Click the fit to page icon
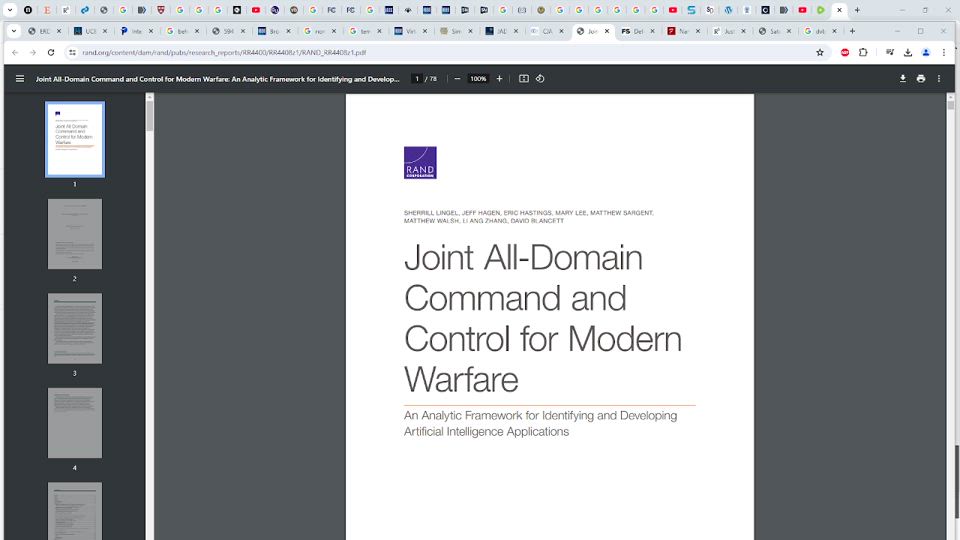Viewport: 960px width, 540px height. (523, 79)
